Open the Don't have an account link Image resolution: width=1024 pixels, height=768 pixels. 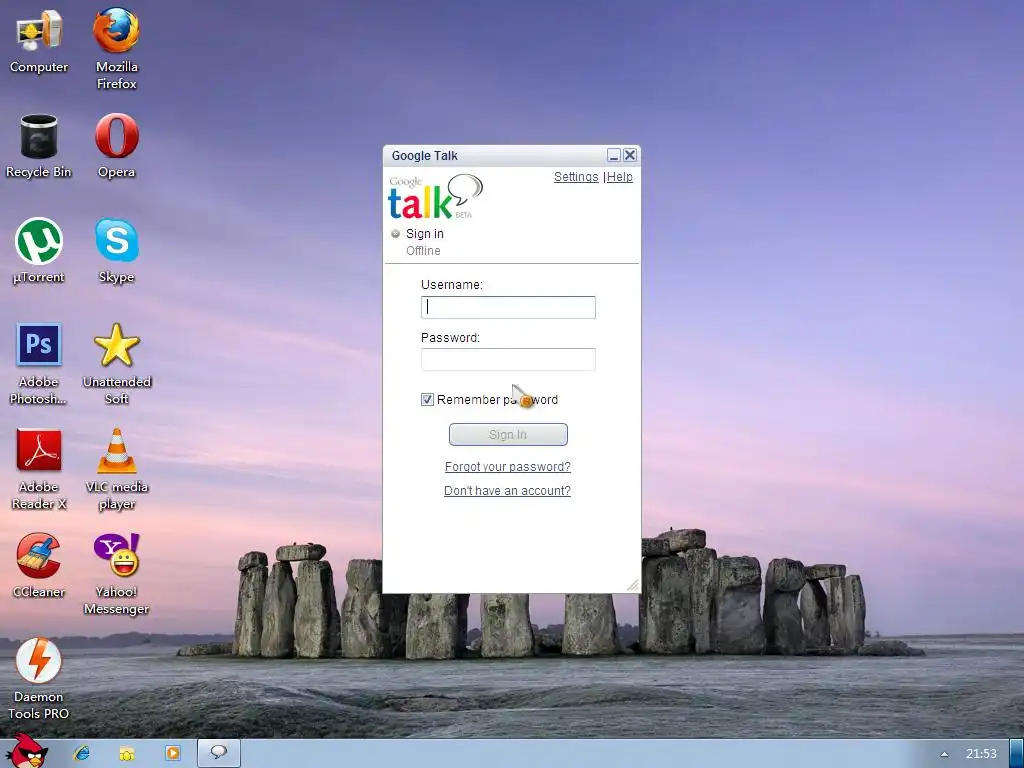[x=507, y=490]
